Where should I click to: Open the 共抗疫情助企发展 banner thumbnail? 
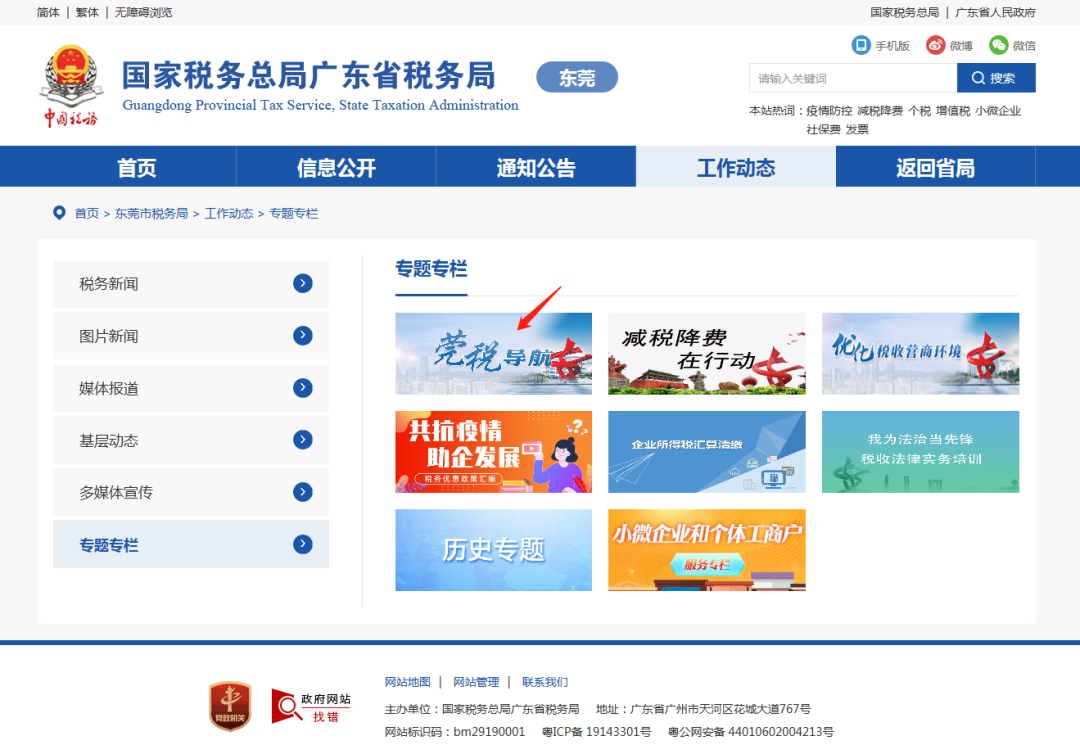493,452
